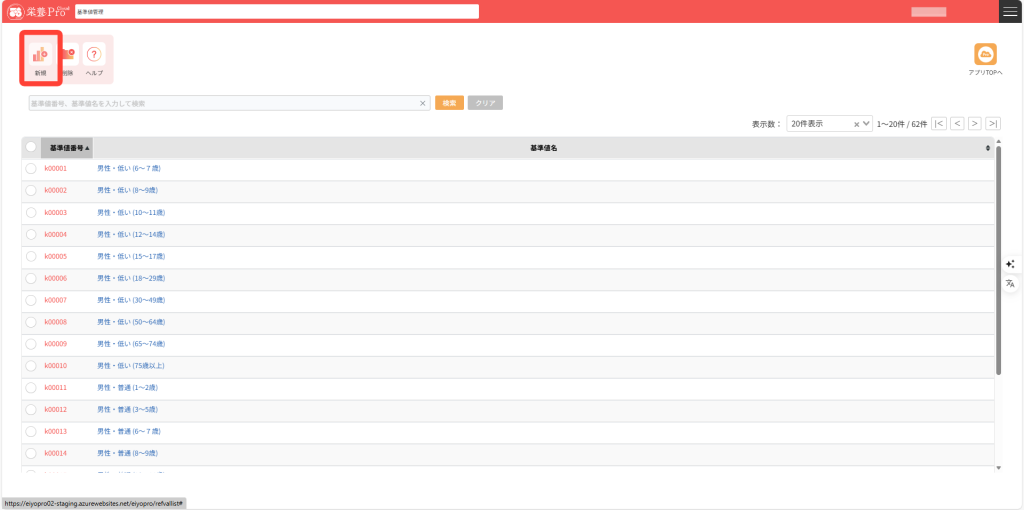The width and height of the screenshot is (1024, 510).
Task: Open the k00003 reference value link
Action: pos(55,212)
